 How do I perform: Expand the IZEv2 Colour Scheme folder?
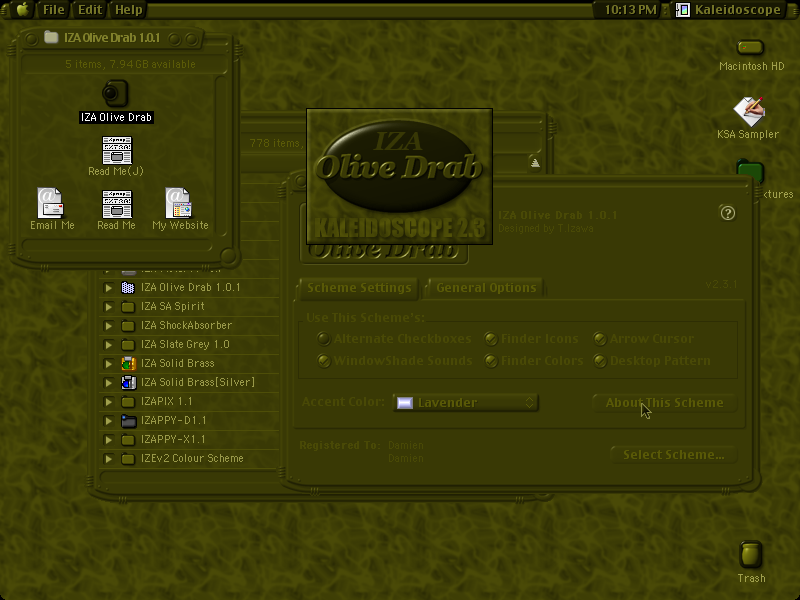(108, 459)
